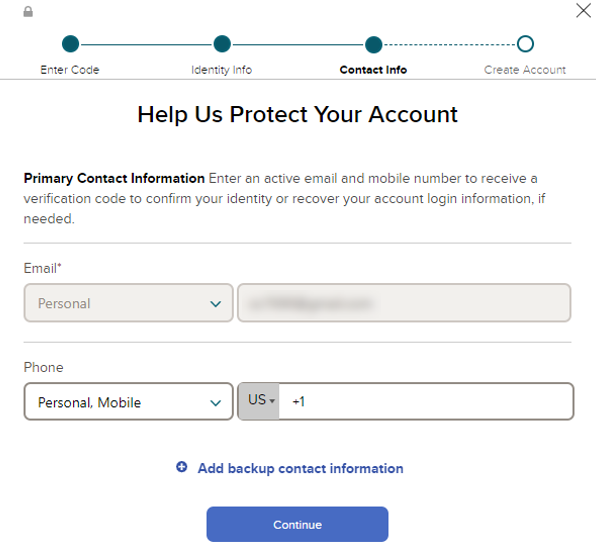Click the blurred email address field
596x557 pixels.
(x=404, y=303)
